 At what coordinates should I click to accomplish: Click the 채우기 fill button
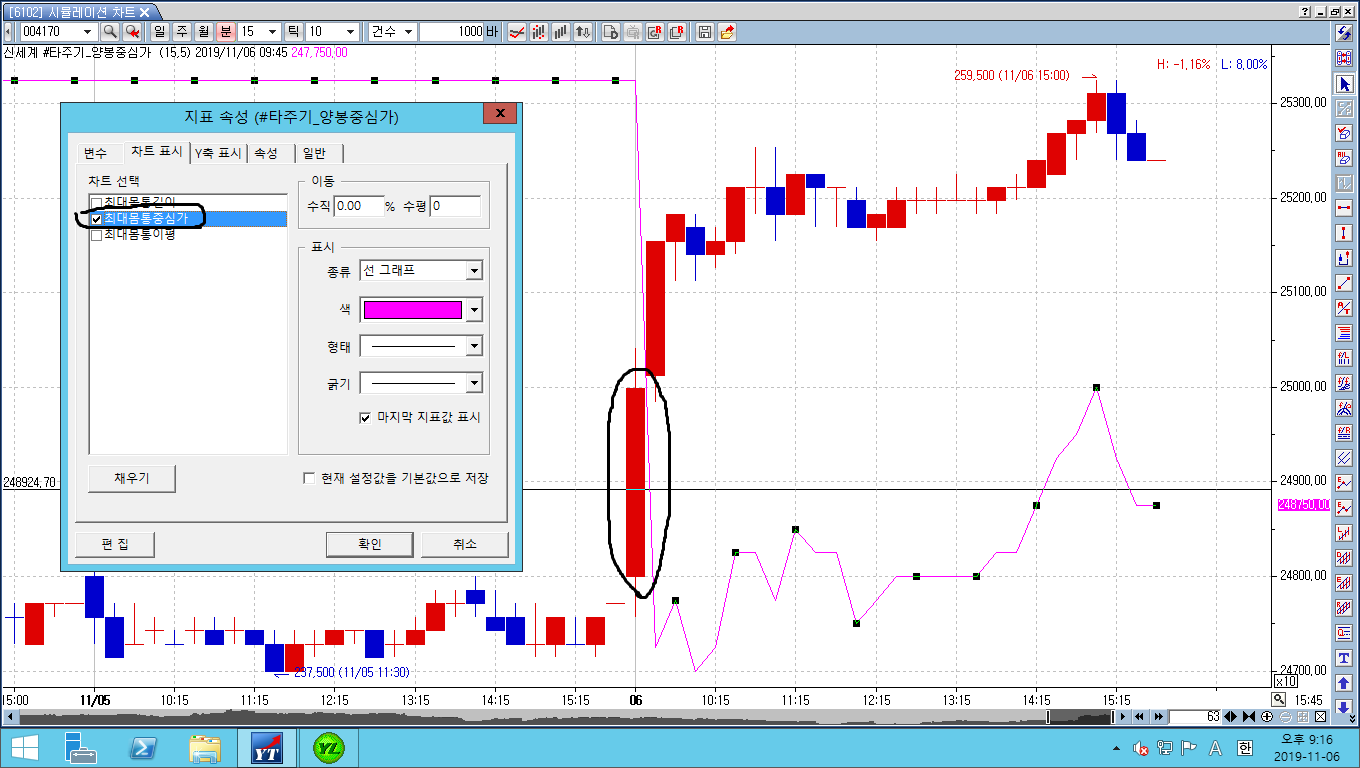(x=132, y=478)
